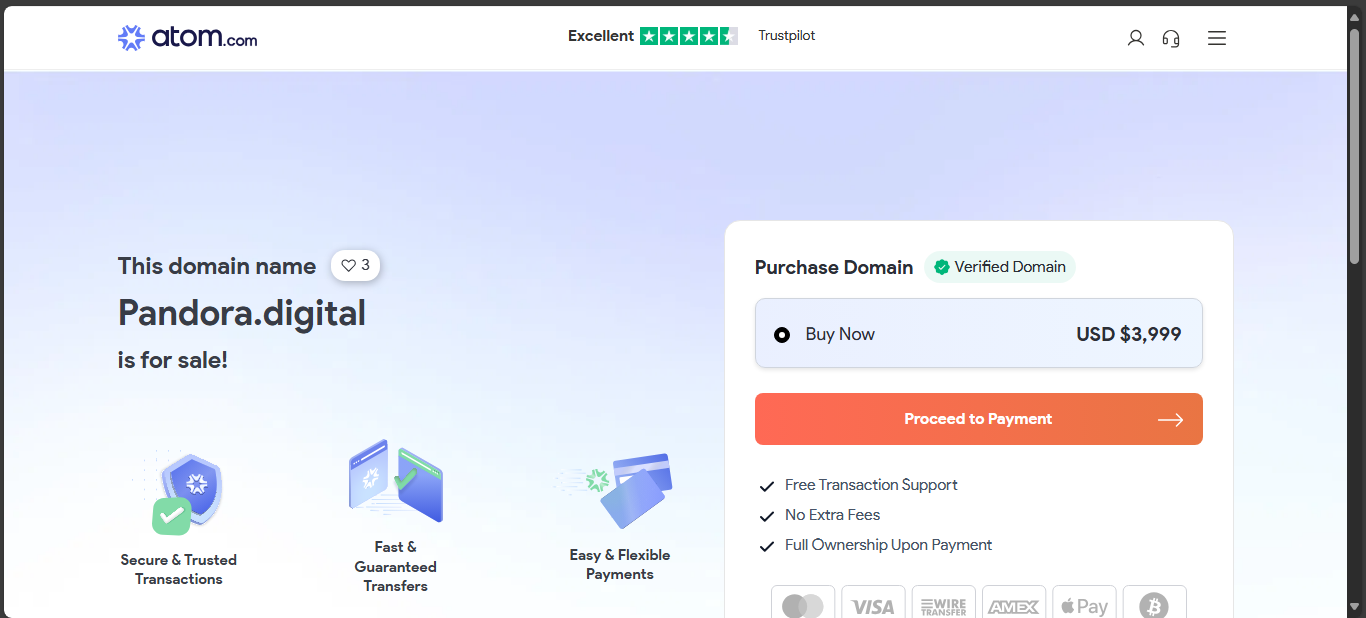
Task: Select the Buy Now radio button
Action: [782, 335]
